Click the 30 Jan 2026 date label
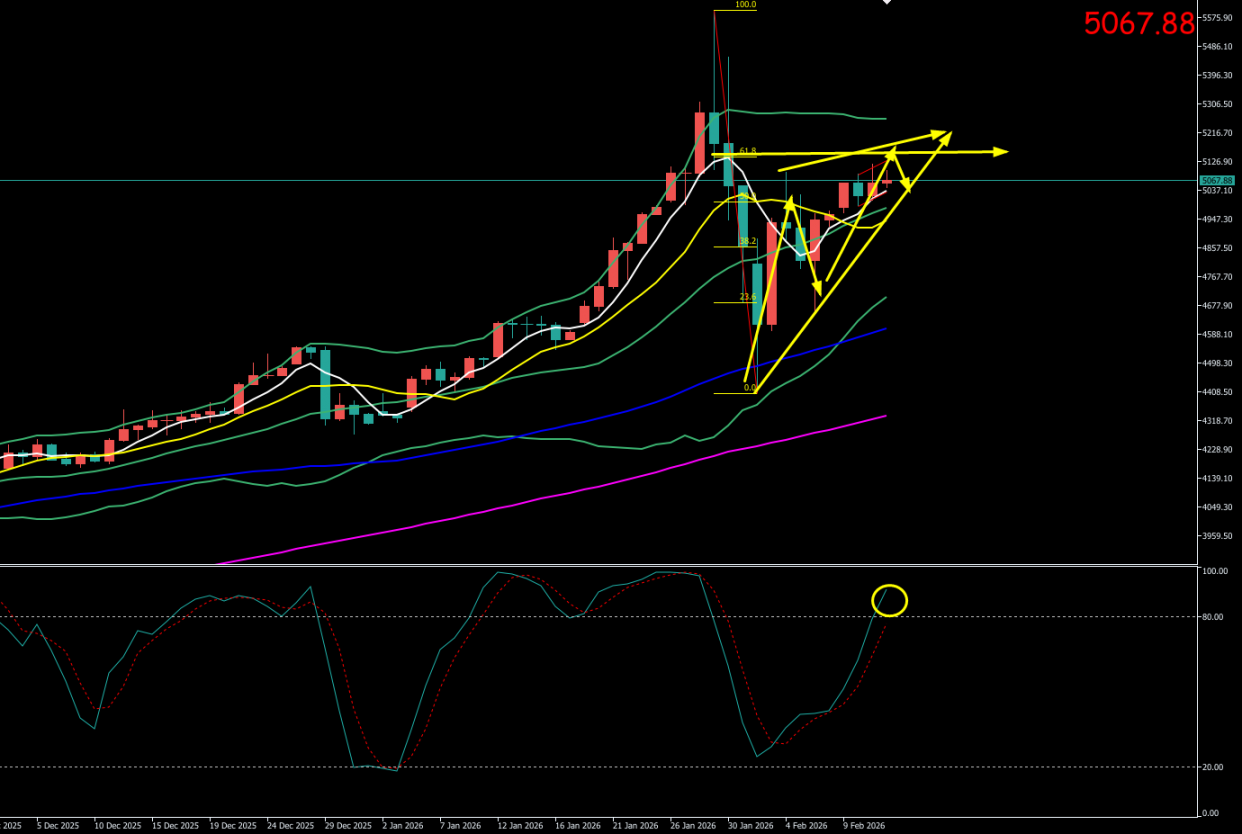Viewport: 1242px width, 834px height. (749, 826)
